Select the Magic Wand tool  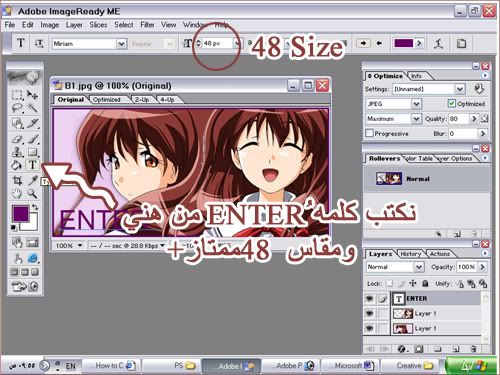(32, 108)
